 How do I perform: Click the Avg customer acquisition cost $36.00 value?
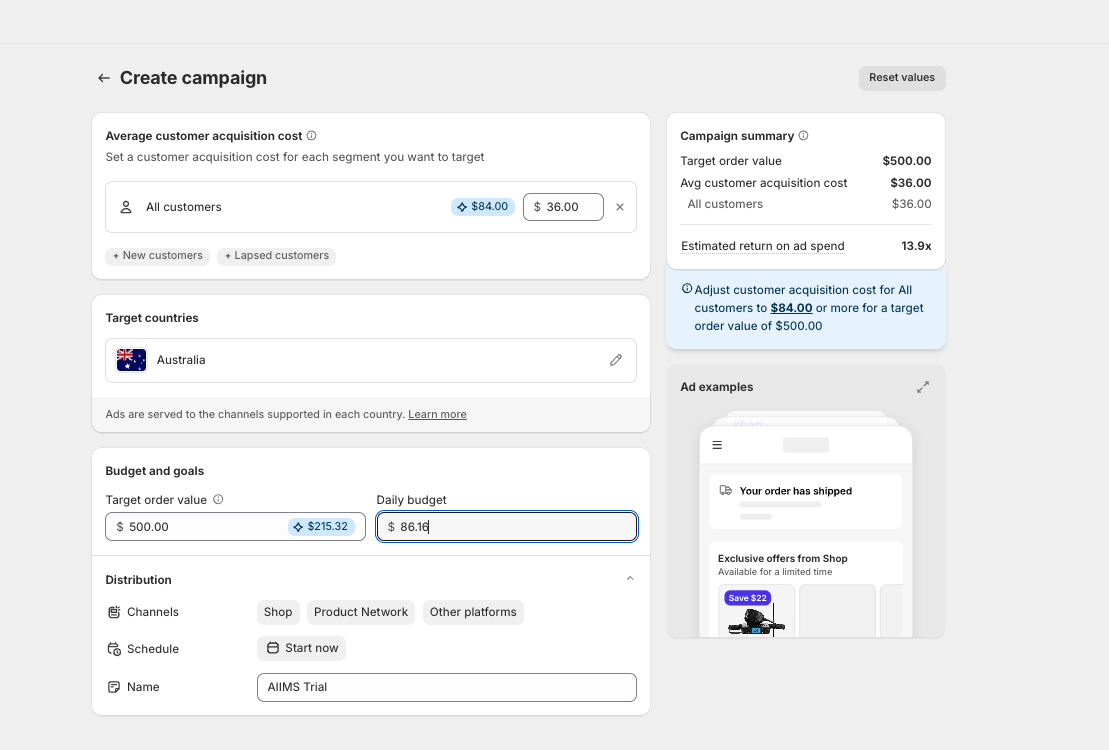point(911,183)
